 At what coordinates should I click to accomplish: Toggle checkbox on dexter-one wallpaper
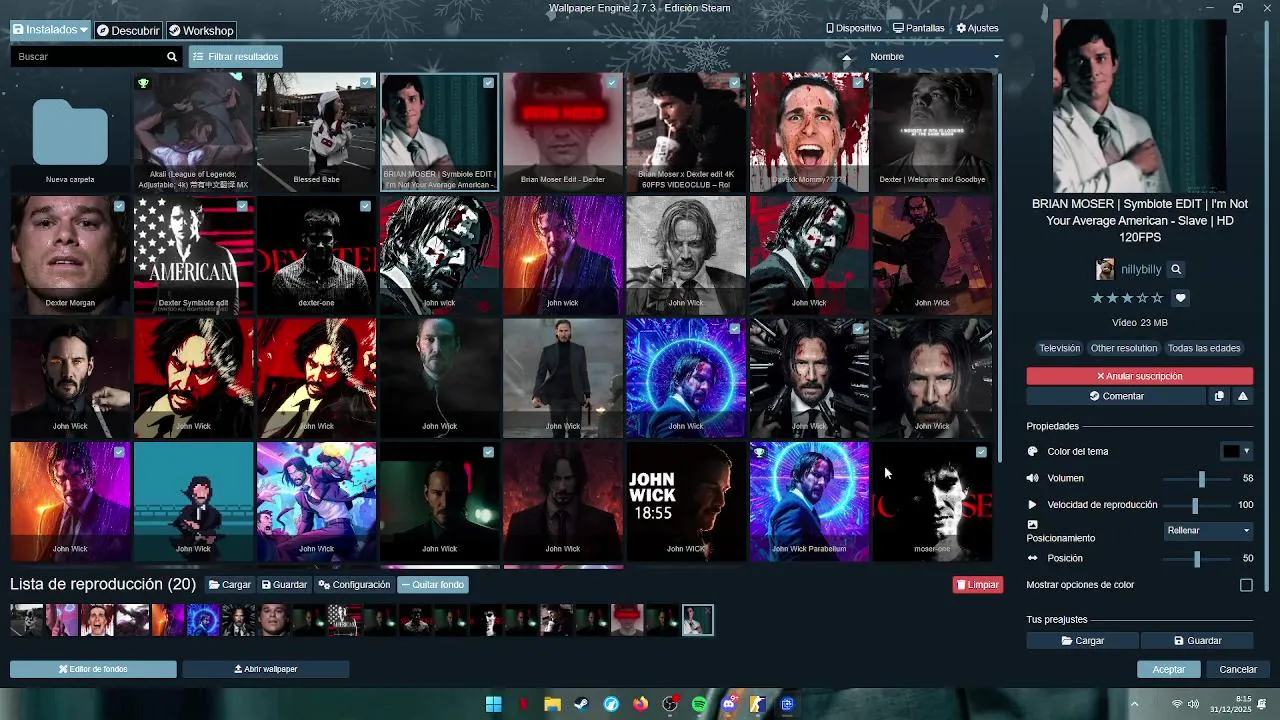click(365, 206)
